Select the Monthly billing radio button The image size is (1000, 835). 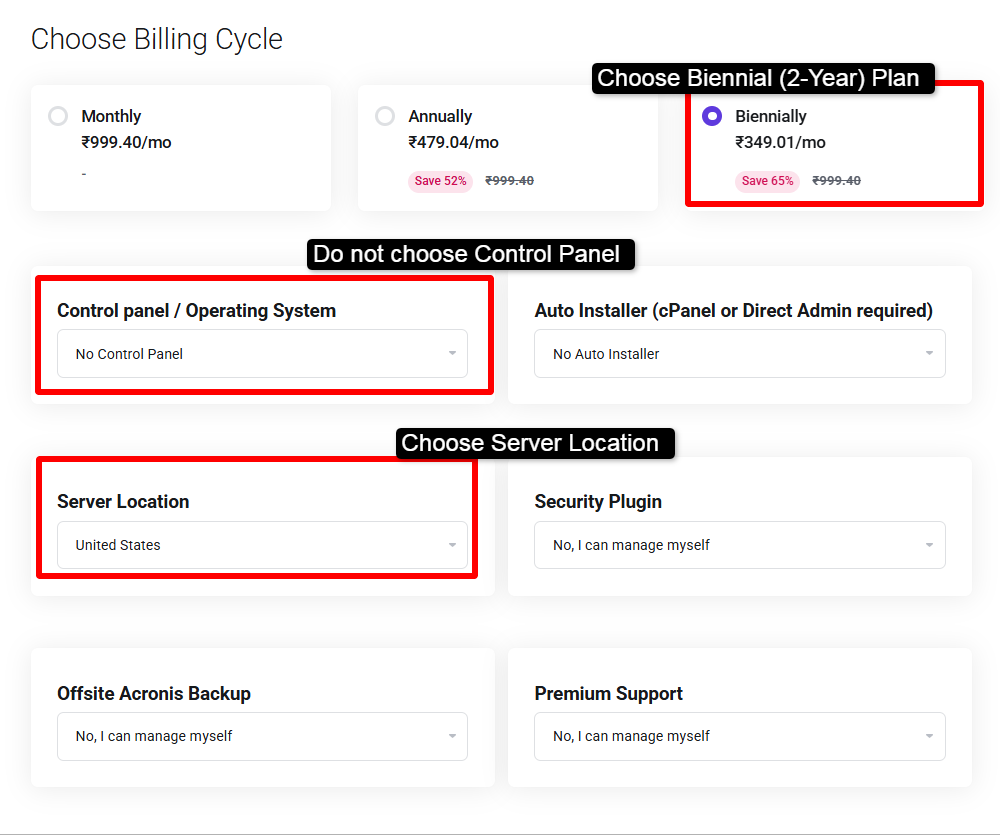pos(58,116)
